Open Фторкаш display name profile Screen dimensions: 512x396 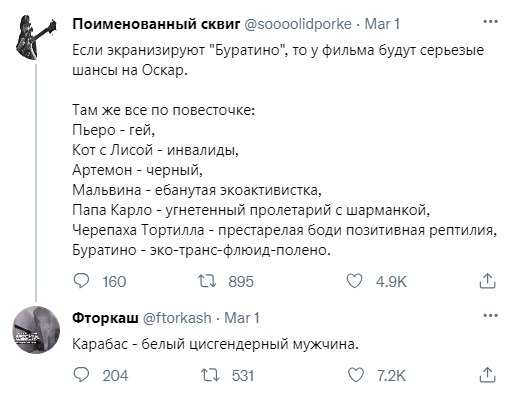pos(105,318)
